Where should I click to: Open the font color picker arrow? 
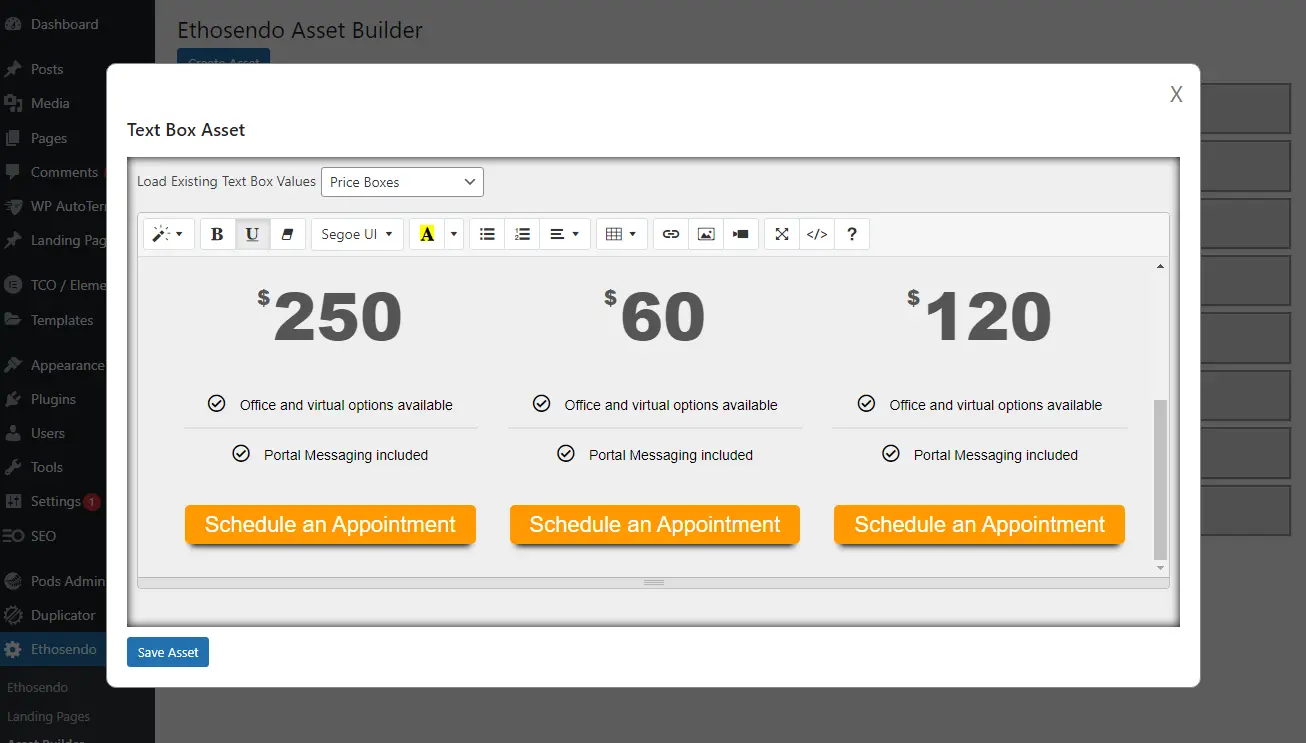452,233
